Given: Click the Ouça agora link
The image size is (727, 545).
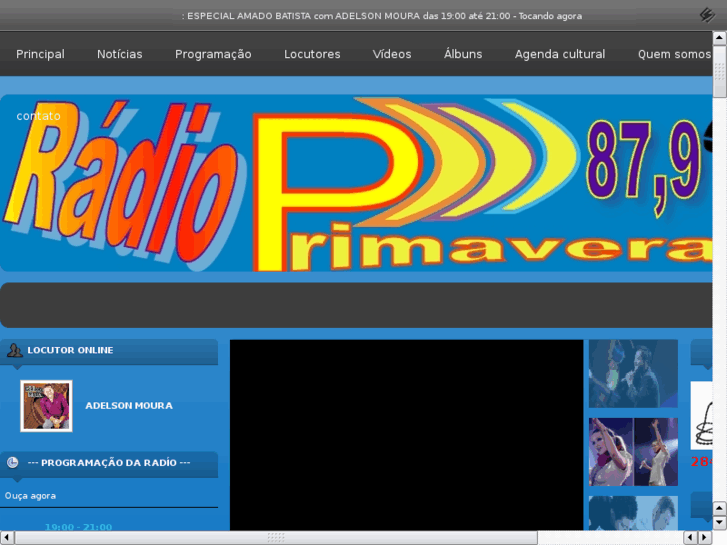Looking at the screenshot, I should coord(30,496).
